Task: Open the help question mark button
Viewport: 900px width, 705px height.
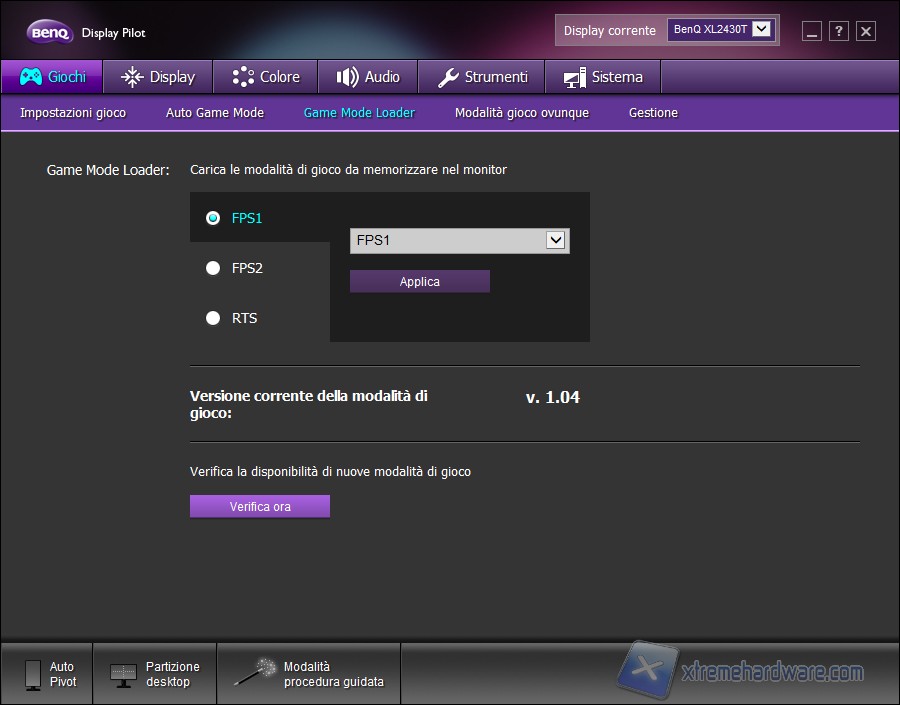Action: (x=838, y=31)
